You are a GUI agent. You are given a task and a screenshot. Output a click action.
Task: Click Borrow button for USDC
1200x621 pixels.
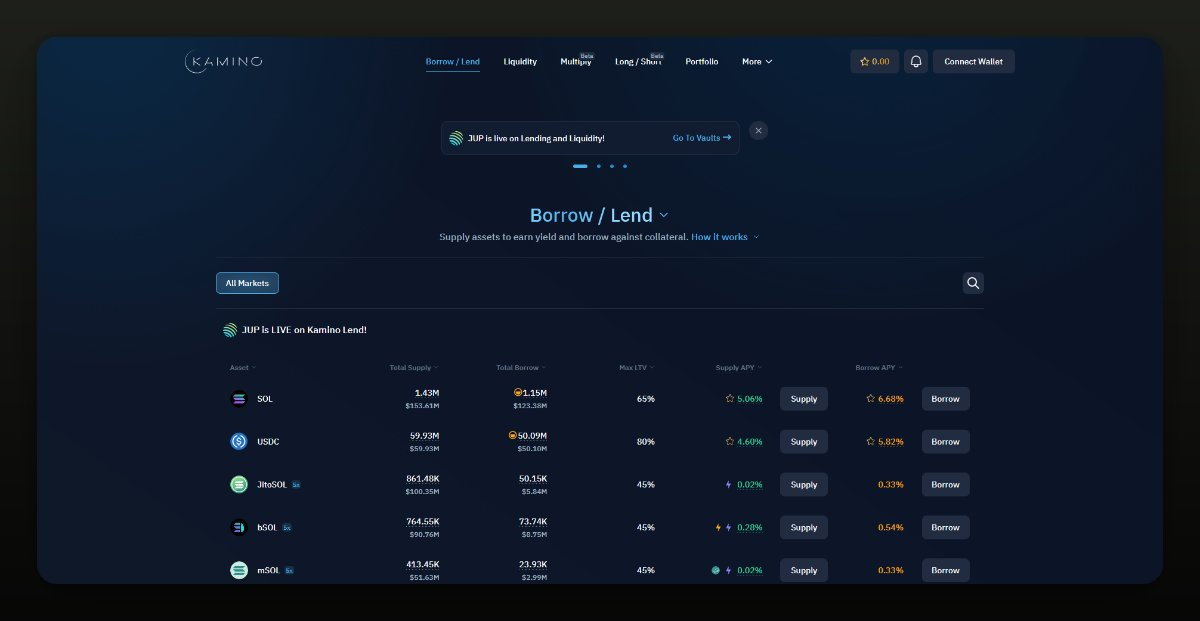click(946, 442)
